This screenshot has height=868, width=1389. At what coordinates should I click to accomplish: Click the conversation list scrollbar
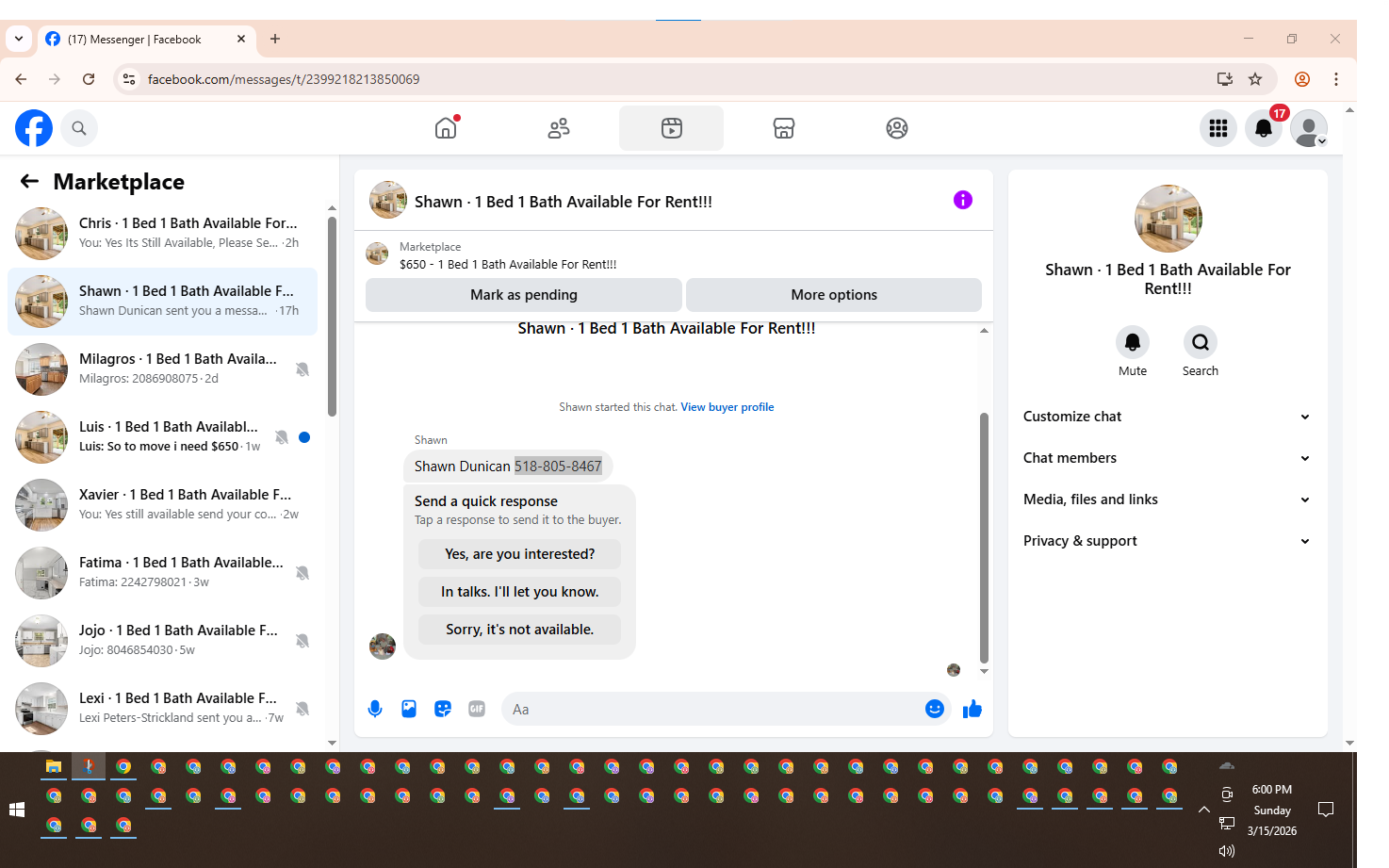click(x=332, y=317)
